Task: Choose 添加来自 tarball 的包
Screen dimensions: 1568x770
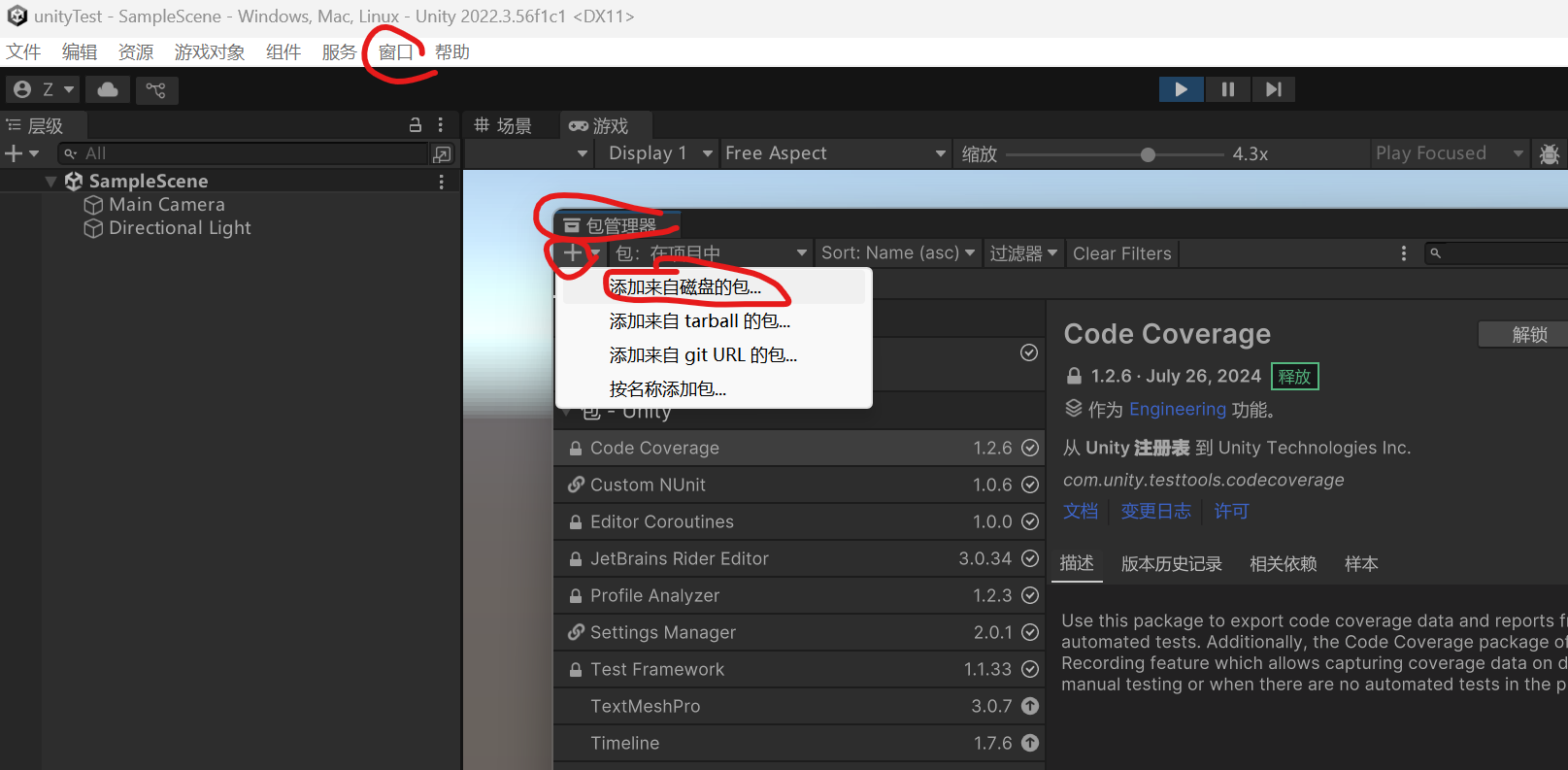Action: (714, 321)
